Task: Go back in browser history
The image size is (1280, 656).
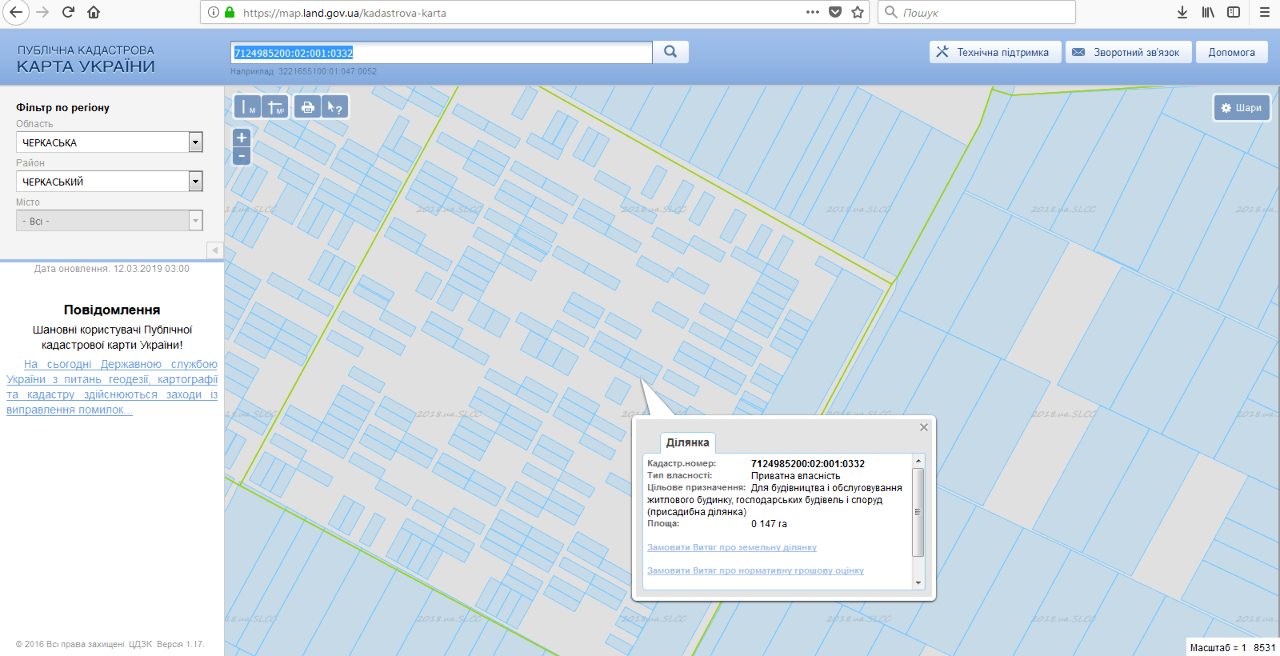Action: pyautogui.click(x=15, y=12)
